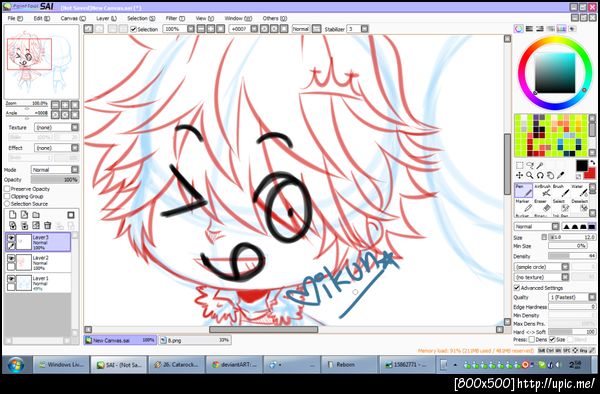Click the transfer down layer icon

click(13, 225)
